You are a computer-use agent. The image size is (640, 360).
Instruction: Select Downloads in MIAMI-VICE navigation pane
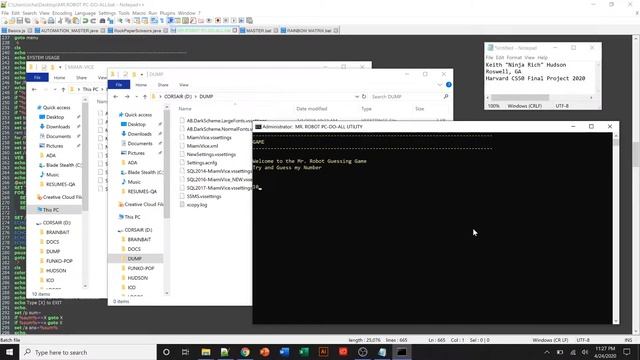[58, 127]
